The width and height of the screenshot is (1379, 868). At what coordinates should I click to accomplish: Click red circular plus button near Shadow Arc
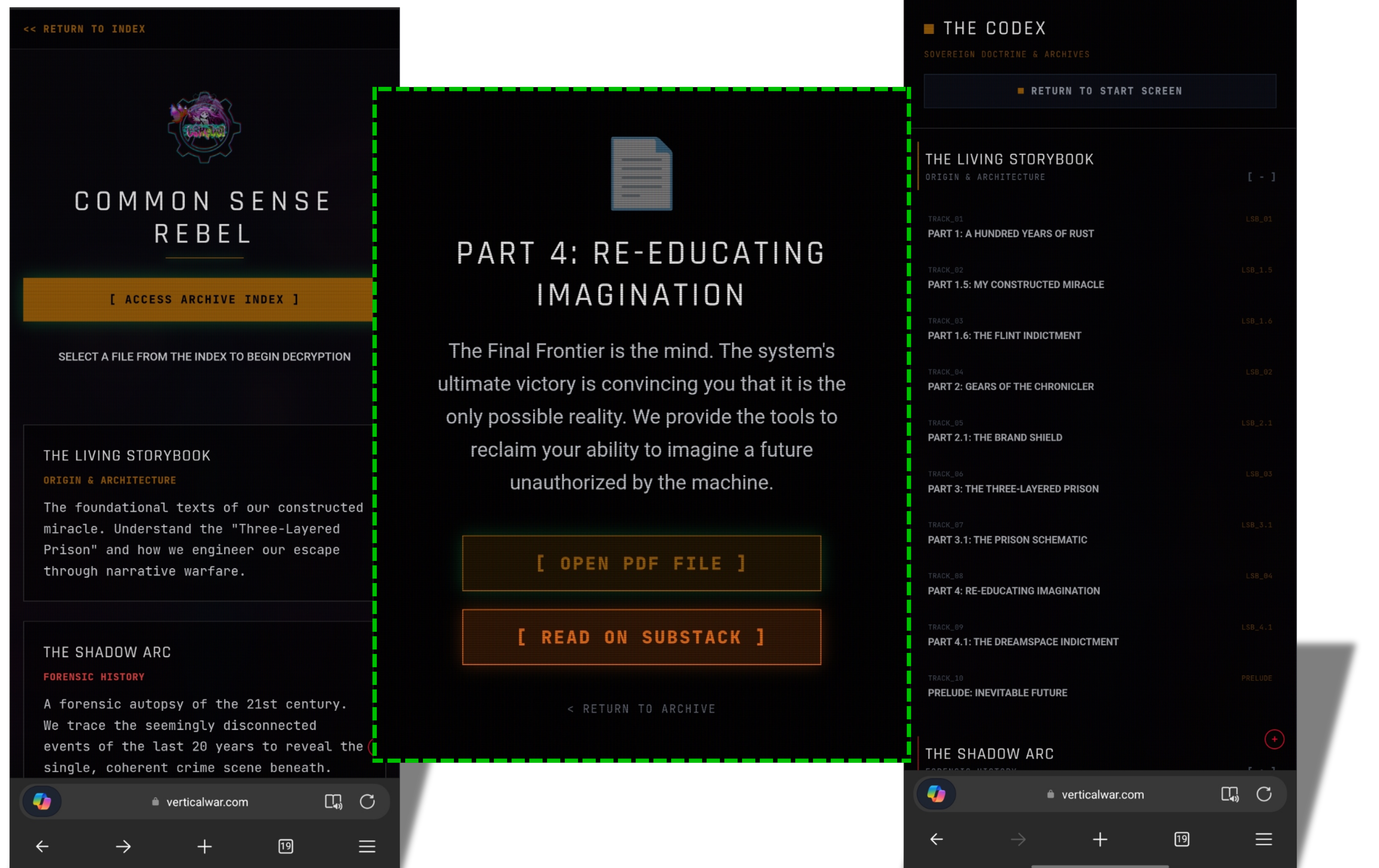coord(1274,739)
